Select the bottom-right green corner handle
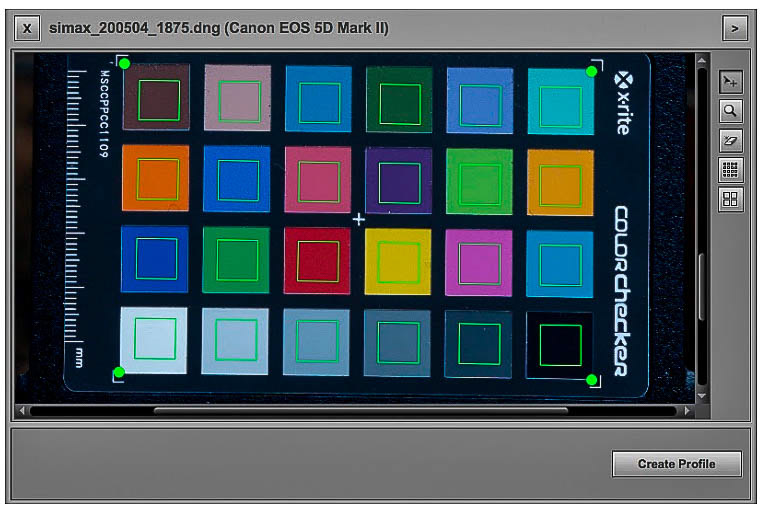 click(591, 380)
